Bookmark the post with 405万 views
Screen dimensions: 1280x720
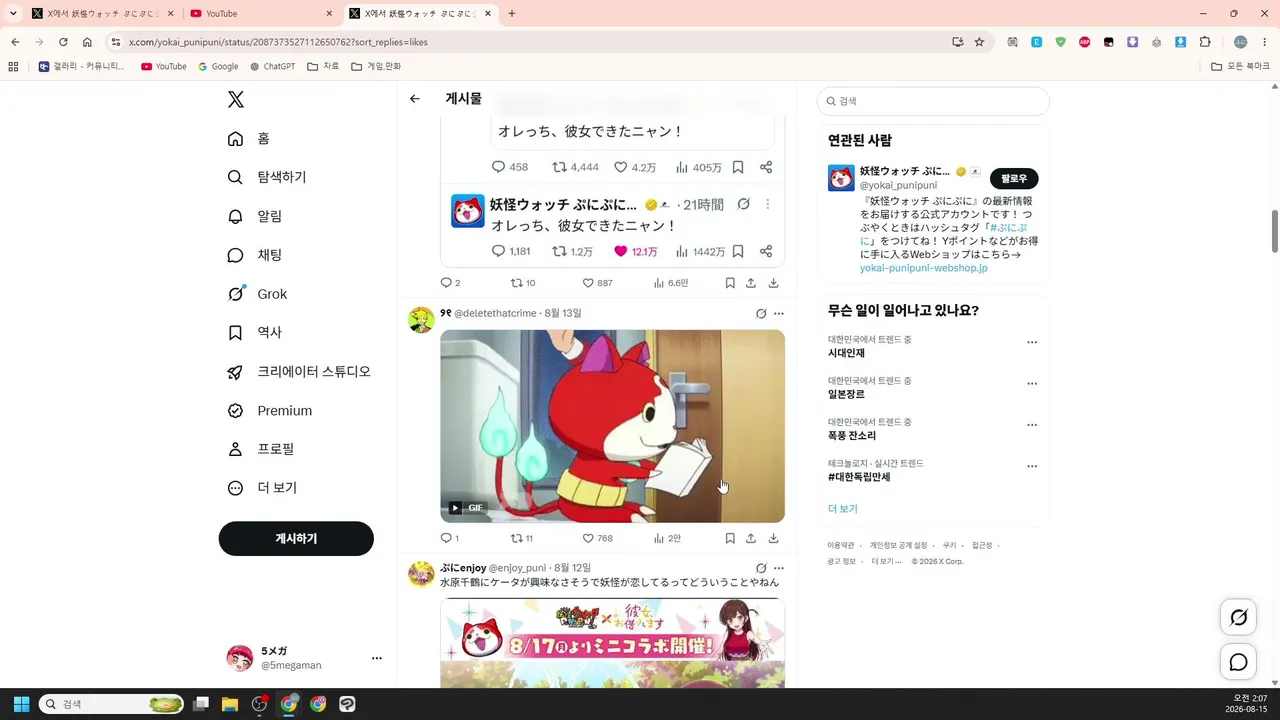click(738, 167)
